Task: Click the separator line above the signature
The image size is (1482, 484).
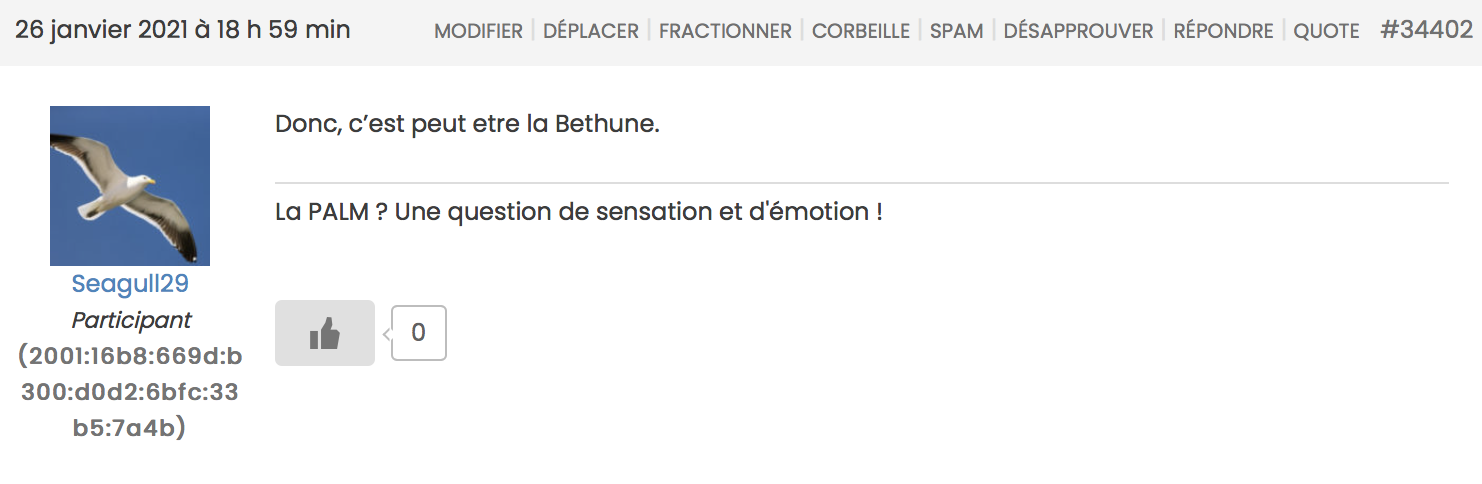Action: click(861, 183)
